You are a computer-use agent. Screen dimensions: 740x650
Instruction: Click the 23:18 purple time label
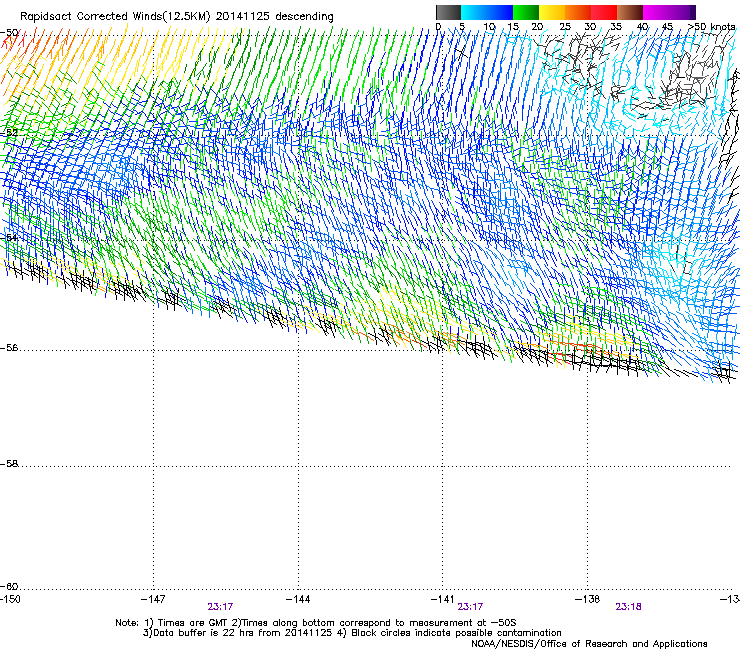coord(628,607)
